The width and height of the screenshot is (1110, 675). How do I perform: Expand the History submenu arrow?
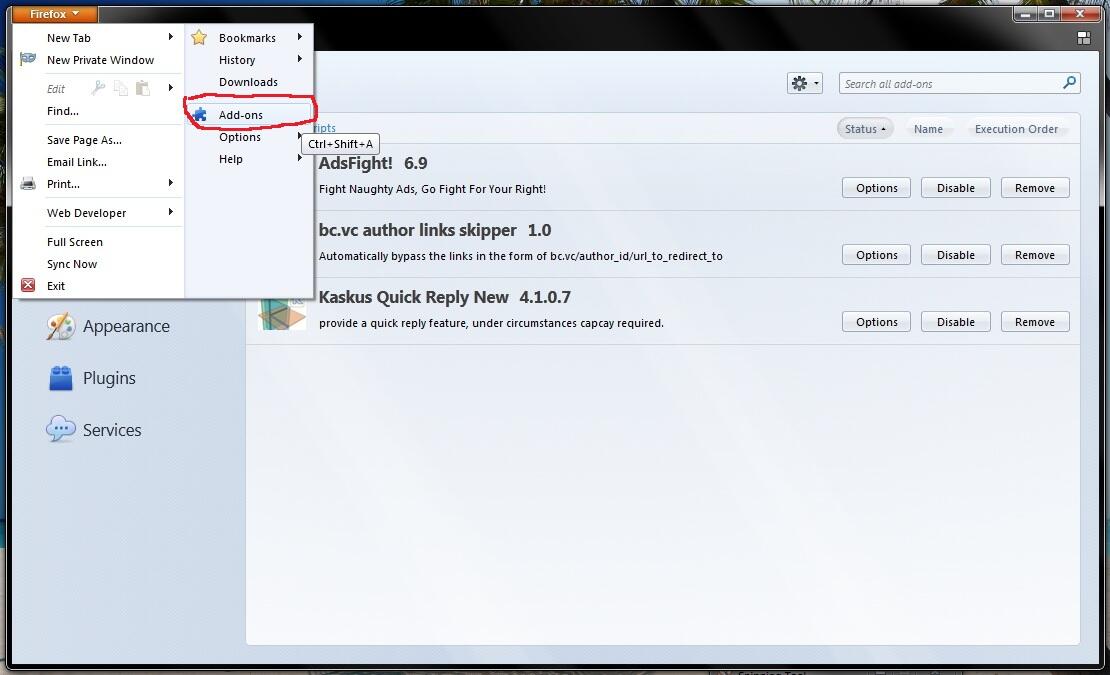[299, 59]
